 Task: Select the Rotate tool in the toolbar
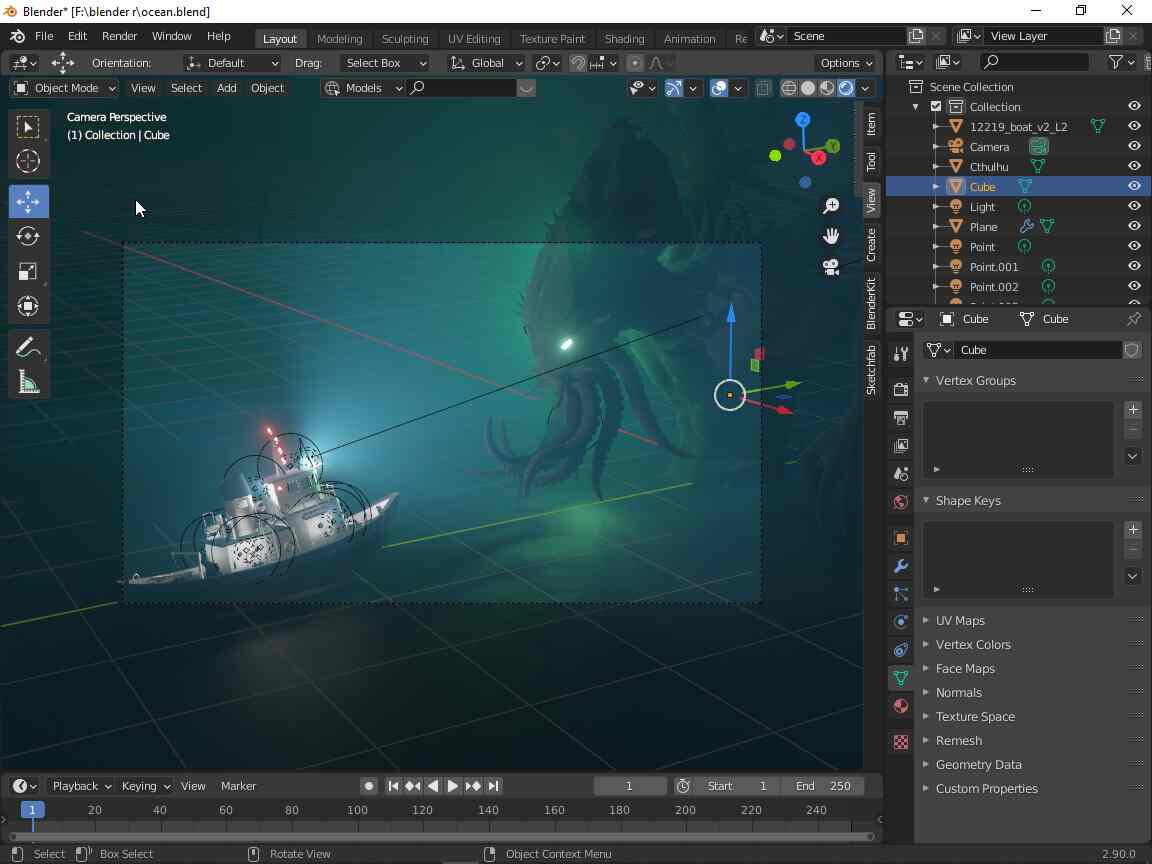pos(28,237)
